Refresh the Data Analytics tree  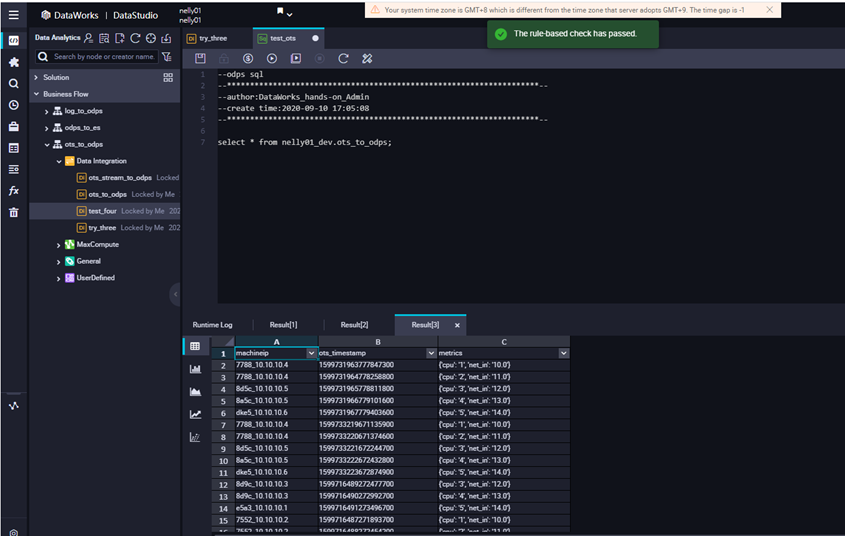(135, 38)
